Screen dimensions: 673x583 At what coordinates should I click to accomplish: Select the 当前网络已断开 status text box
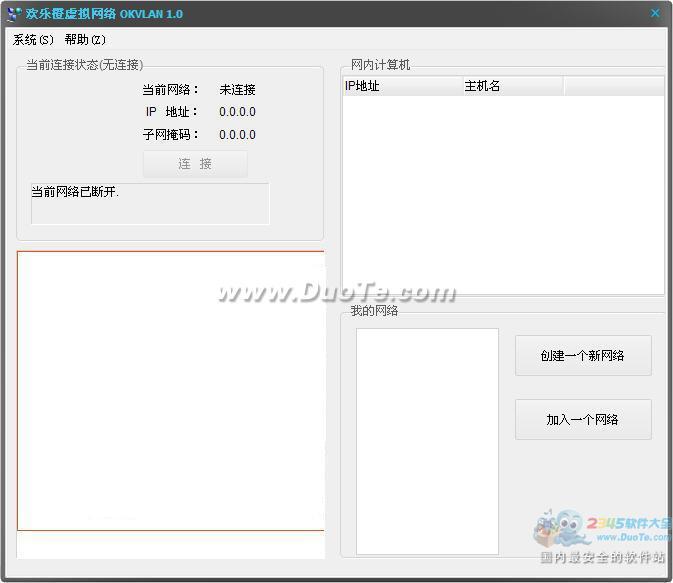[x=150, y=203]
